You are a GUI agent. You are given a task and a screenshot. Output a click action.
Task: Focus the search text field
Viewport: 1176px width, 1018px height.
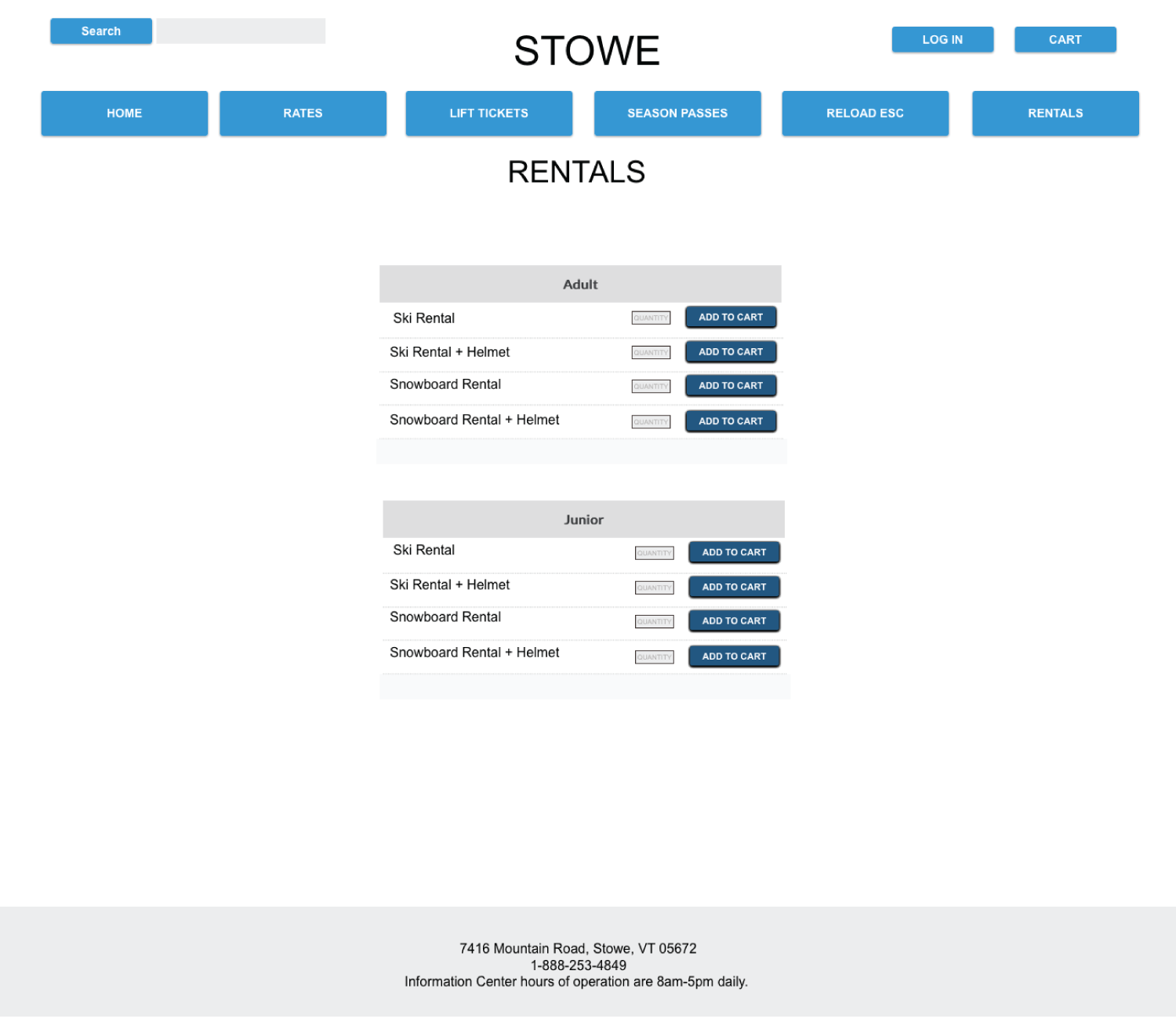point(241,31)
